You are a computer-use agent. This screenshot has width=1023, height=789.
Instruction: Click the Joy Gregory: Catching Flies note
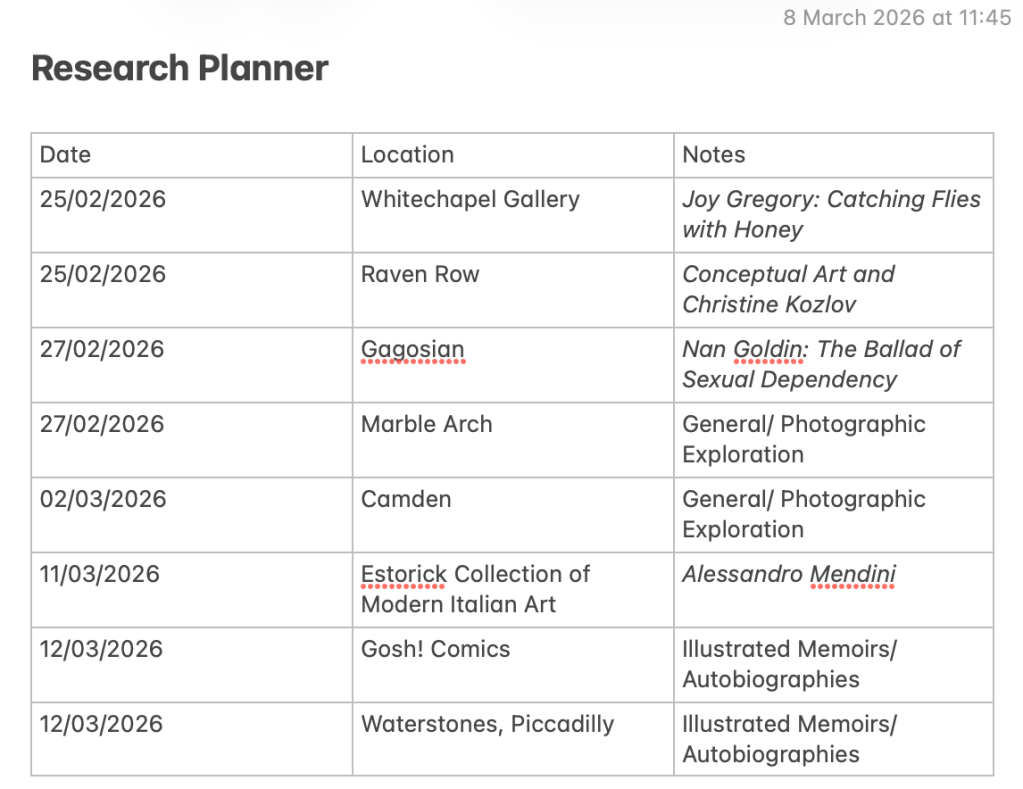(831, 214)
